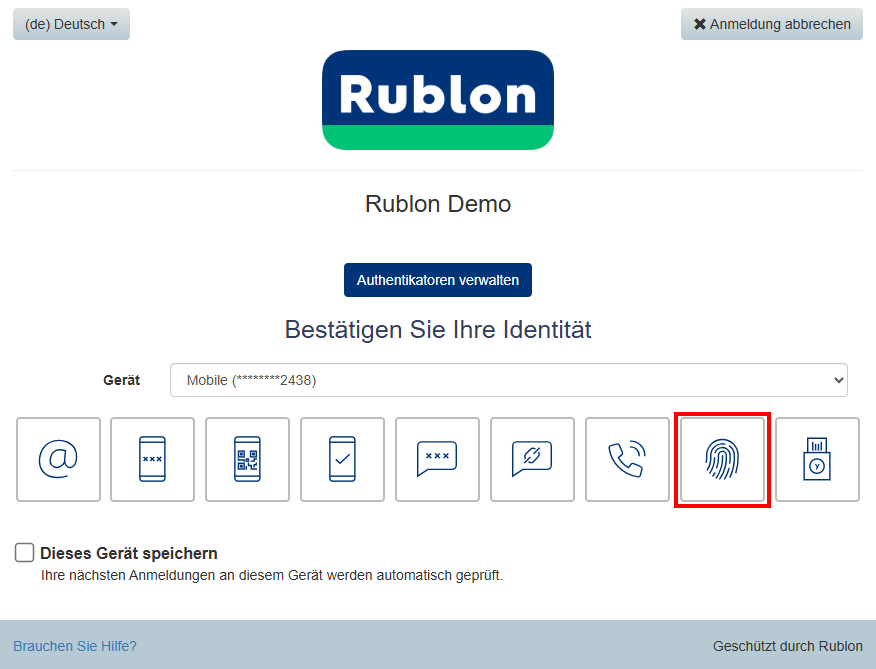Click the 'Rublon Demo' title
The height and width of the screenshot is (669, 876).
438,204
